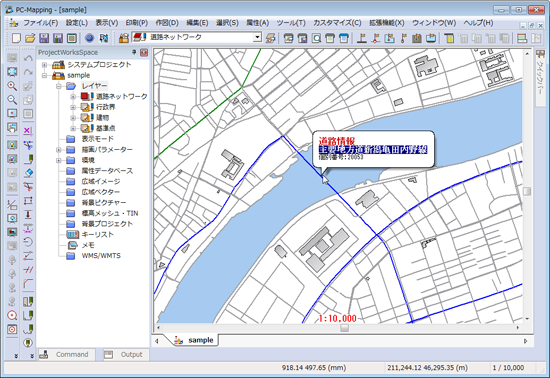Click the first flag marker icon in toolbar
Viewport: 550px width, 378px height.
(362, 38)
